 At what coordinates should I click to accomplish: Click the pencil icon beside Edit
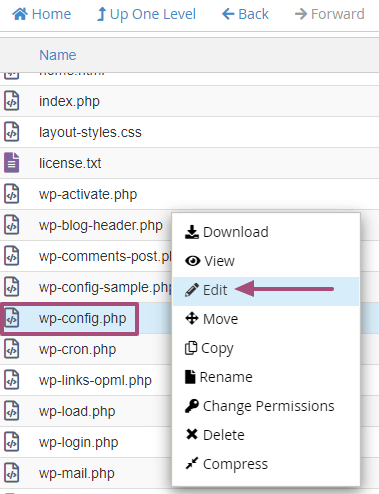pyautogui.click(x=192, y=290)
